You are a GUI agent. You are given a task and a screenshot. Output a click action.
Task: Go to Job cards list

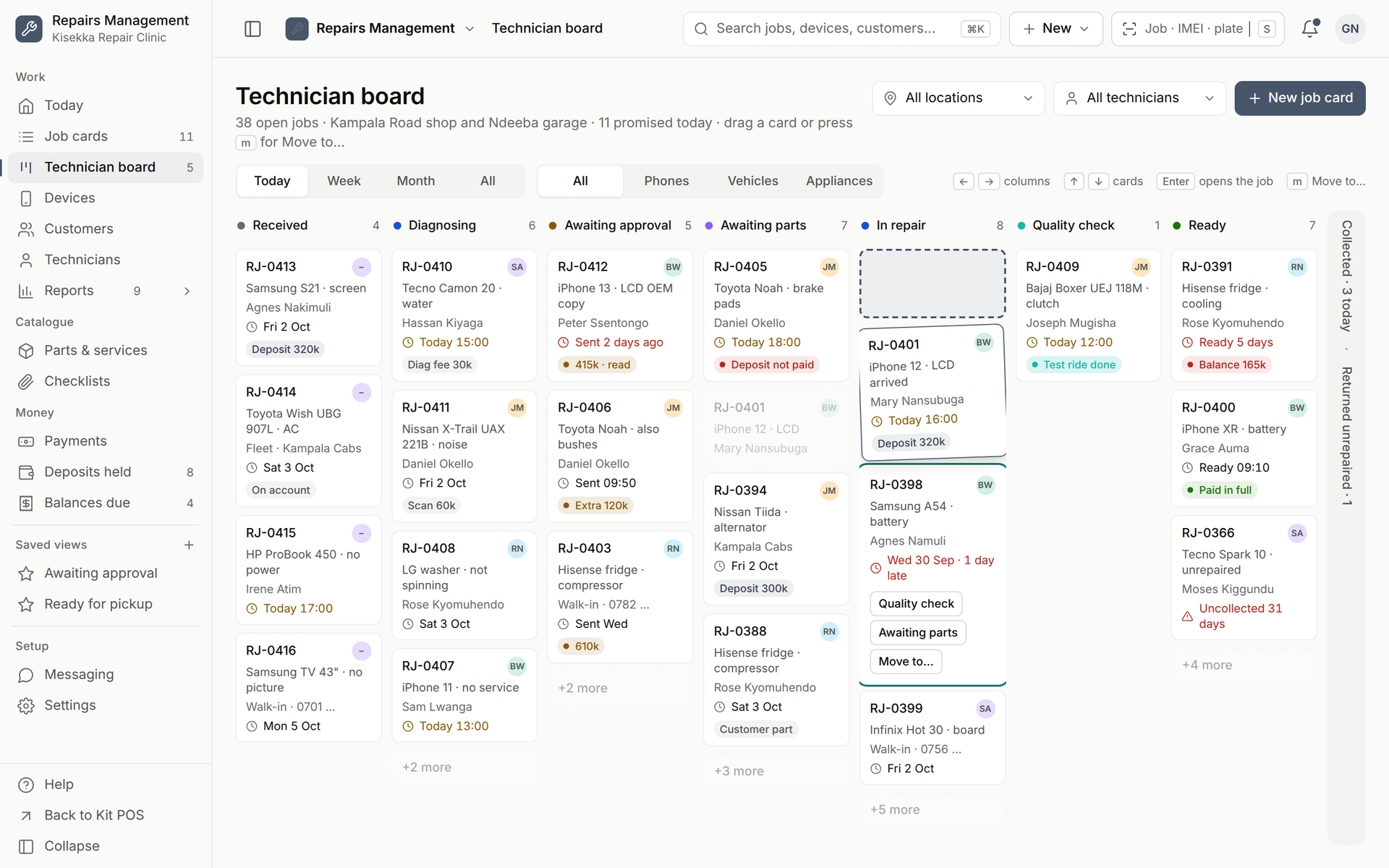click(x=106, y=137)
